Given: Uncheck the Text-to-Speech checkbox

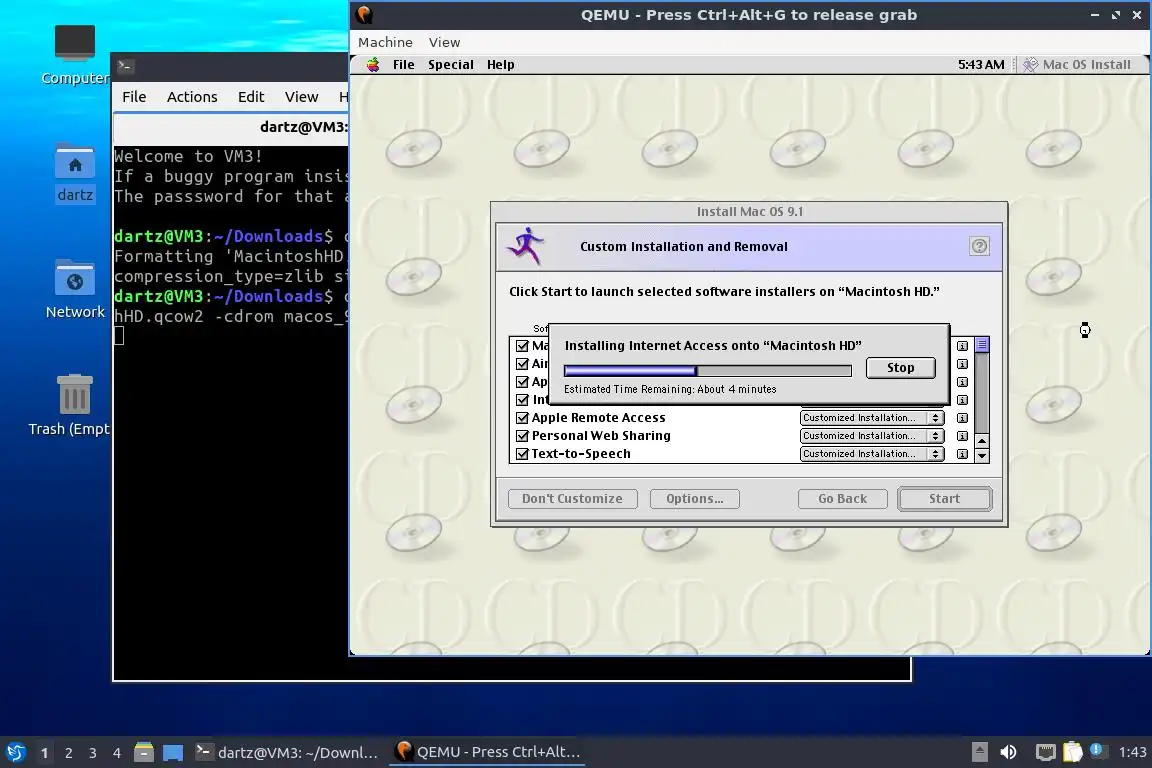Looking at the screenshot, I should coord(522,453).
